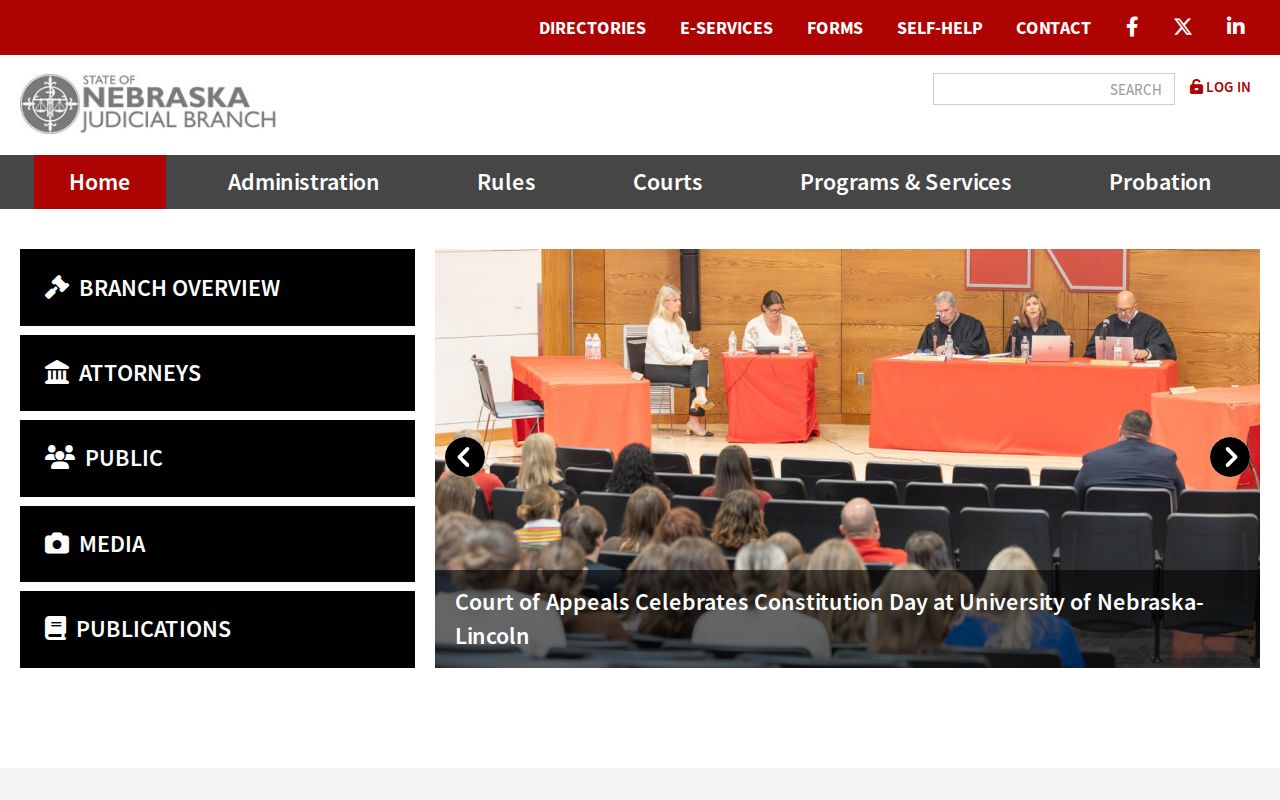1280x800 pixels.
Task: Click the Log In link
Action: point(1220,87)
